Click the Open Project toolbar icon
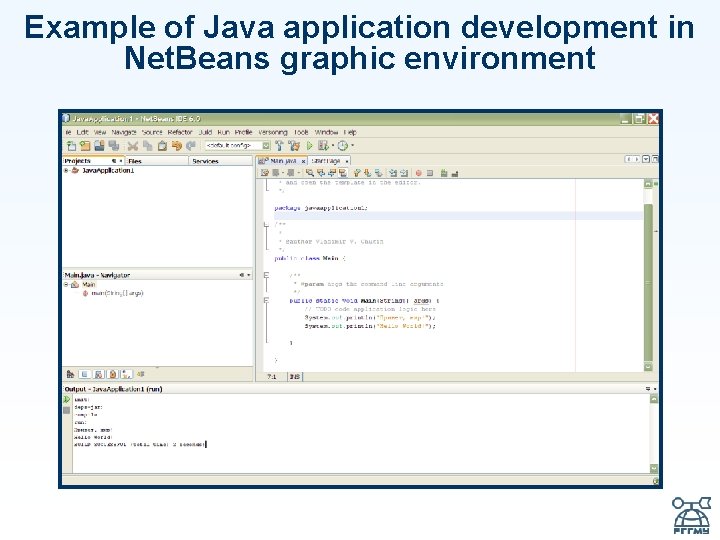Screen dimensions: 720x540 (99, 146)
